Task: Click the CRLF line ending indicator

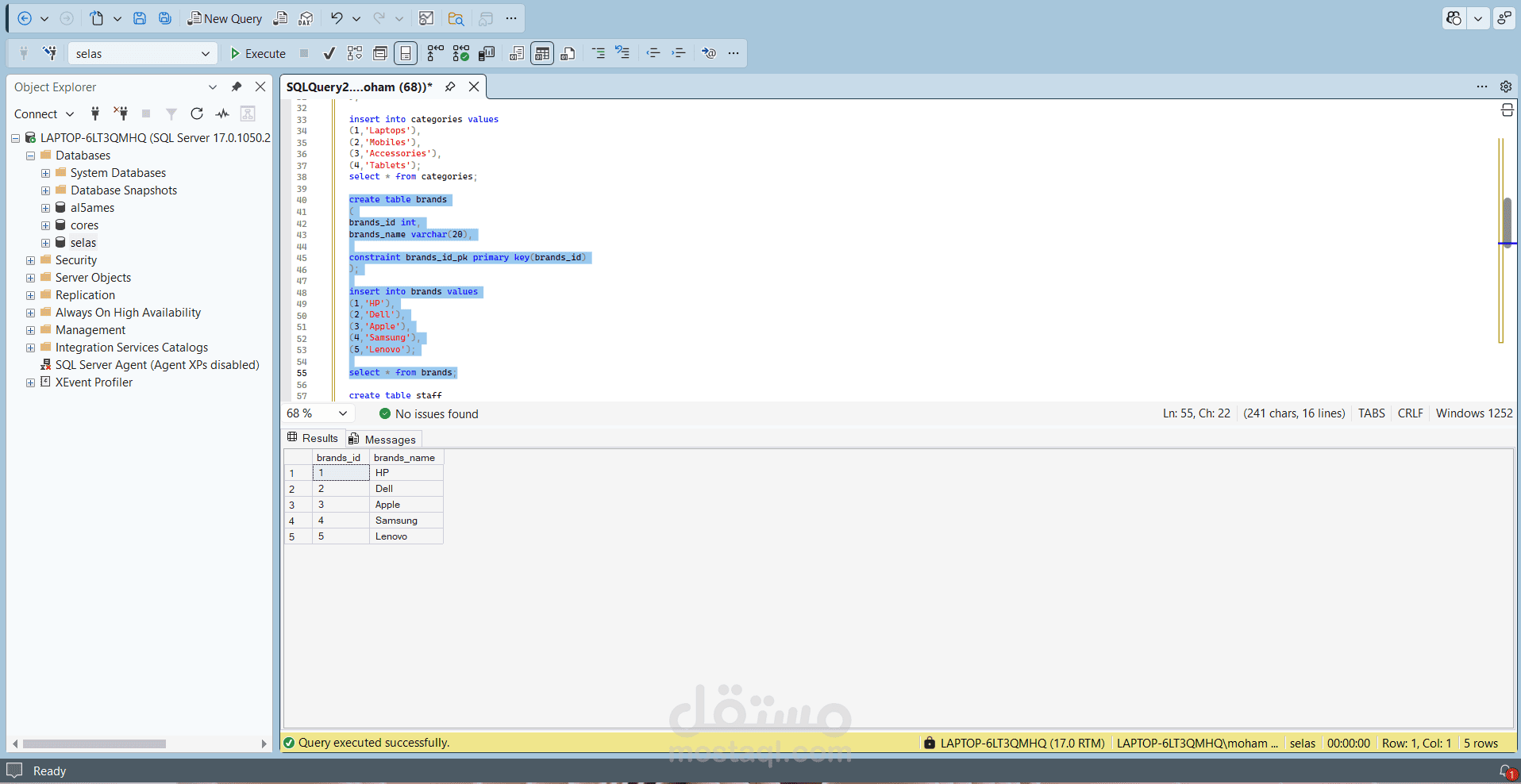Action: pos(1411,413)
